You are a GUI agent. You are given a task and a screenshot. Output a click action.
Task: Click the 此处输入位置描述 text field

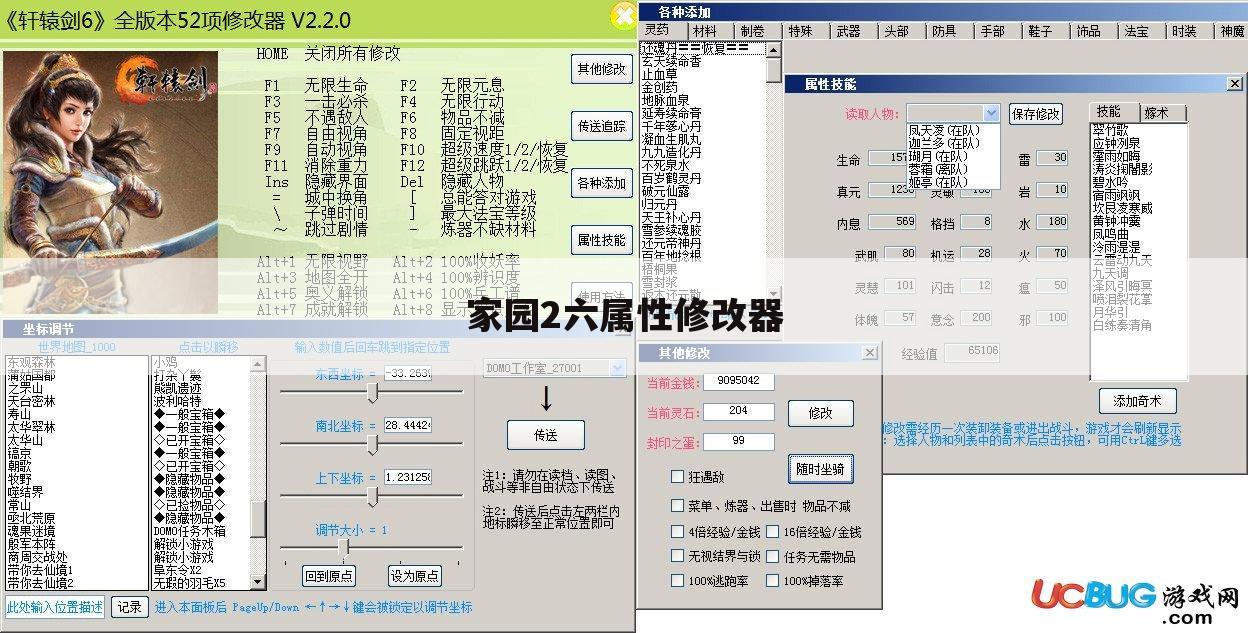(55, 607)
